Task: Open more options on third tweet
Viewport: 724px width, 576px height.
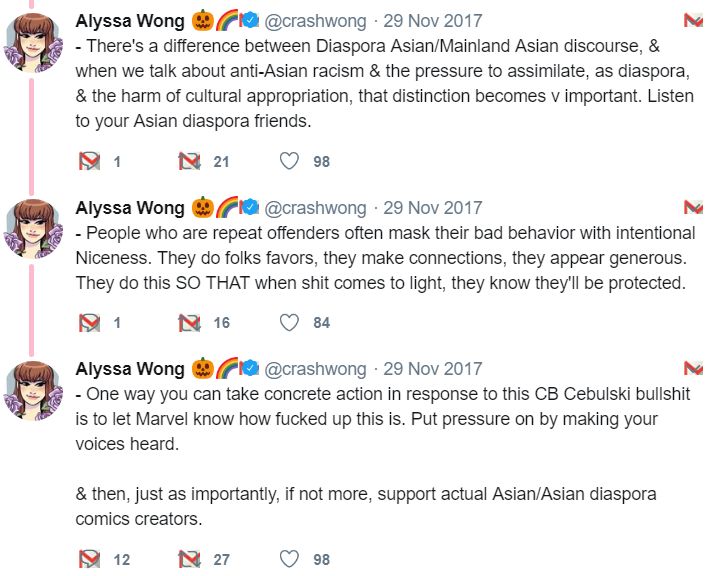Action: coord(692,369)
